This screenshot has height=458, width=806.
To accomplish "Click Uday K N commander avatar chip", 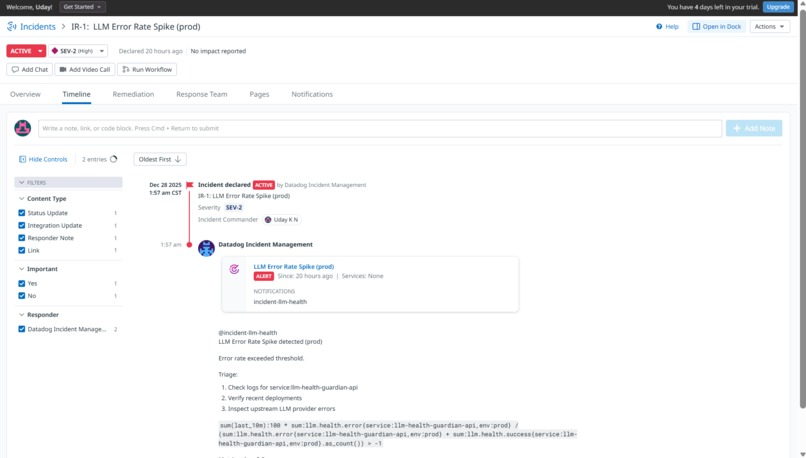I will 282,219.
